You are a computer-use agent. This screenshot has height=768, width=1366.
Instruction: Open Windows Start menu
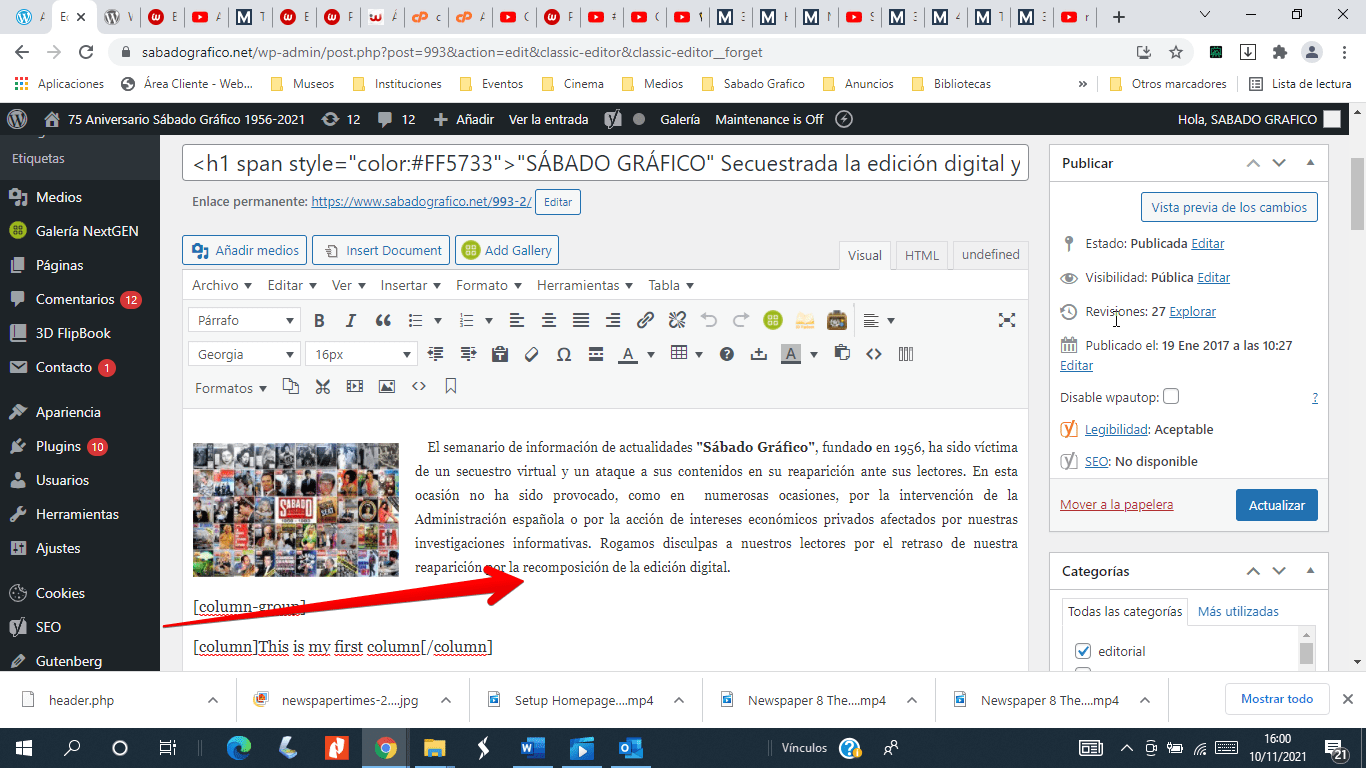pyautogui.click(x=23, y=748)
